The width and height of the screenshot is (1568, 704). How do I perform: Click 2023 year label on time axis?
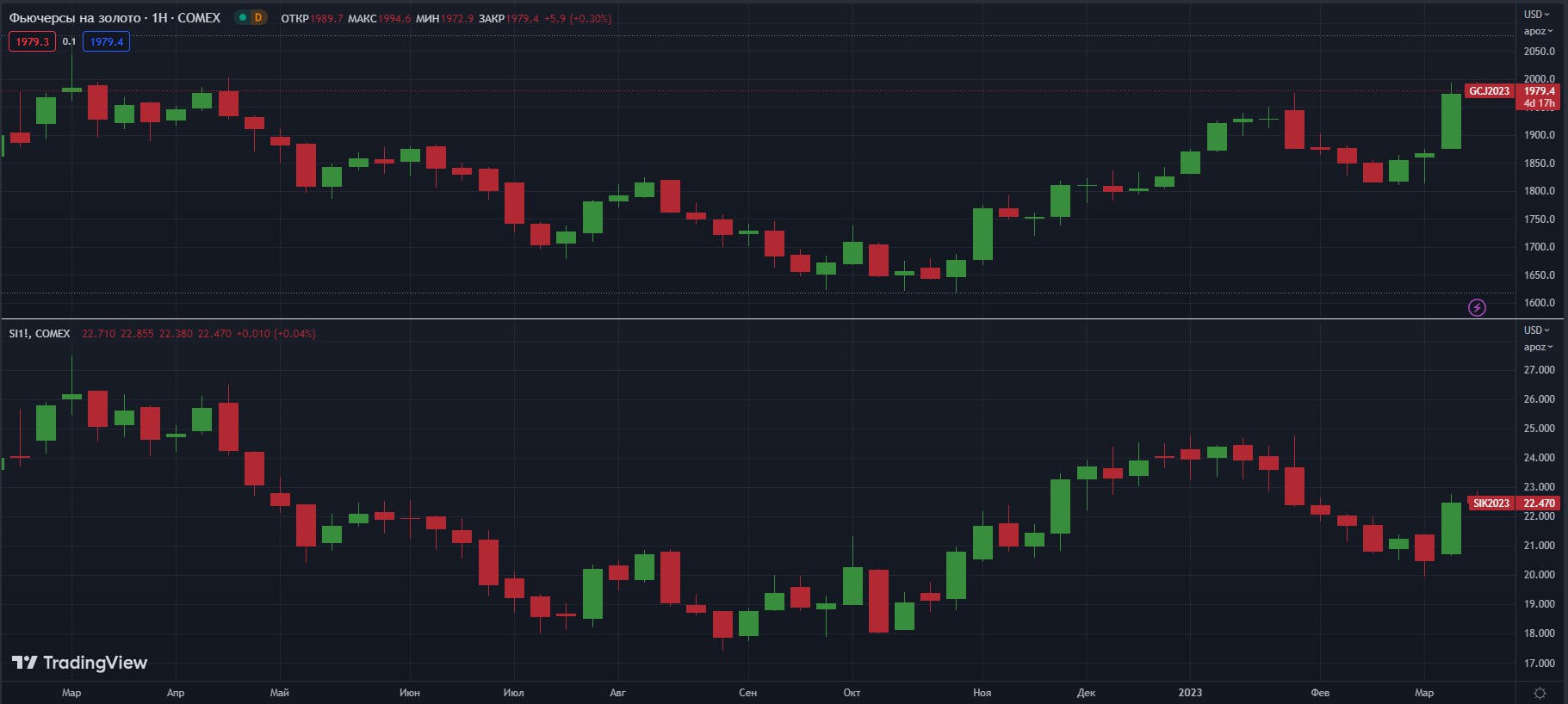pos(1190,693)
